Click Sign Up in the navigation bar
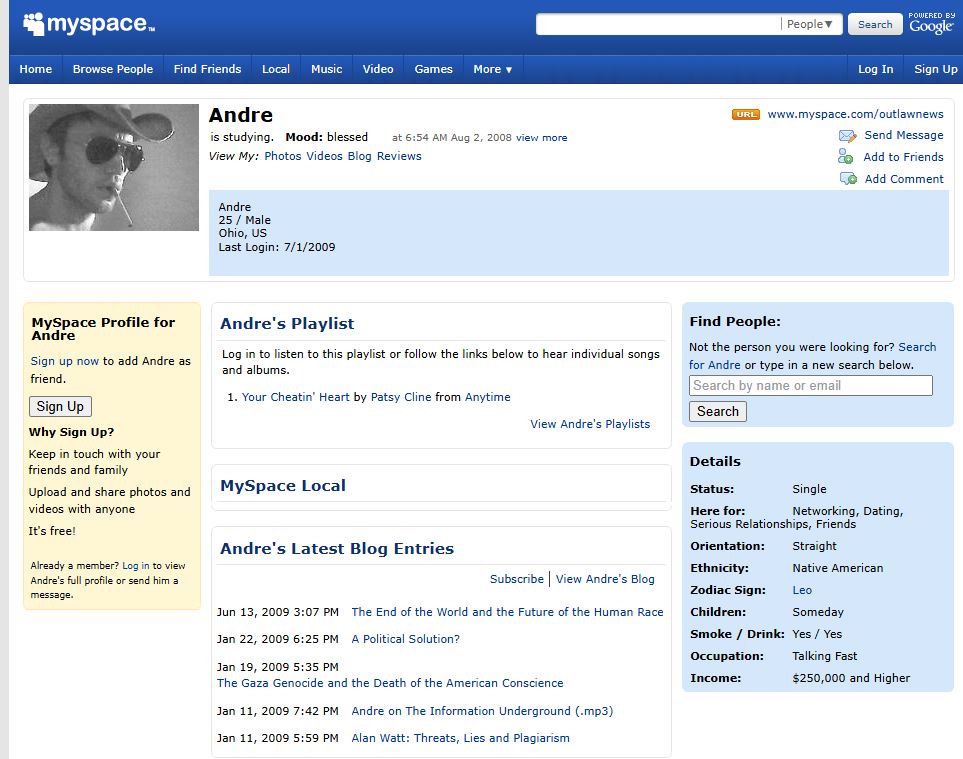This screenshot has width=963, height=759. tap(935, 69)
